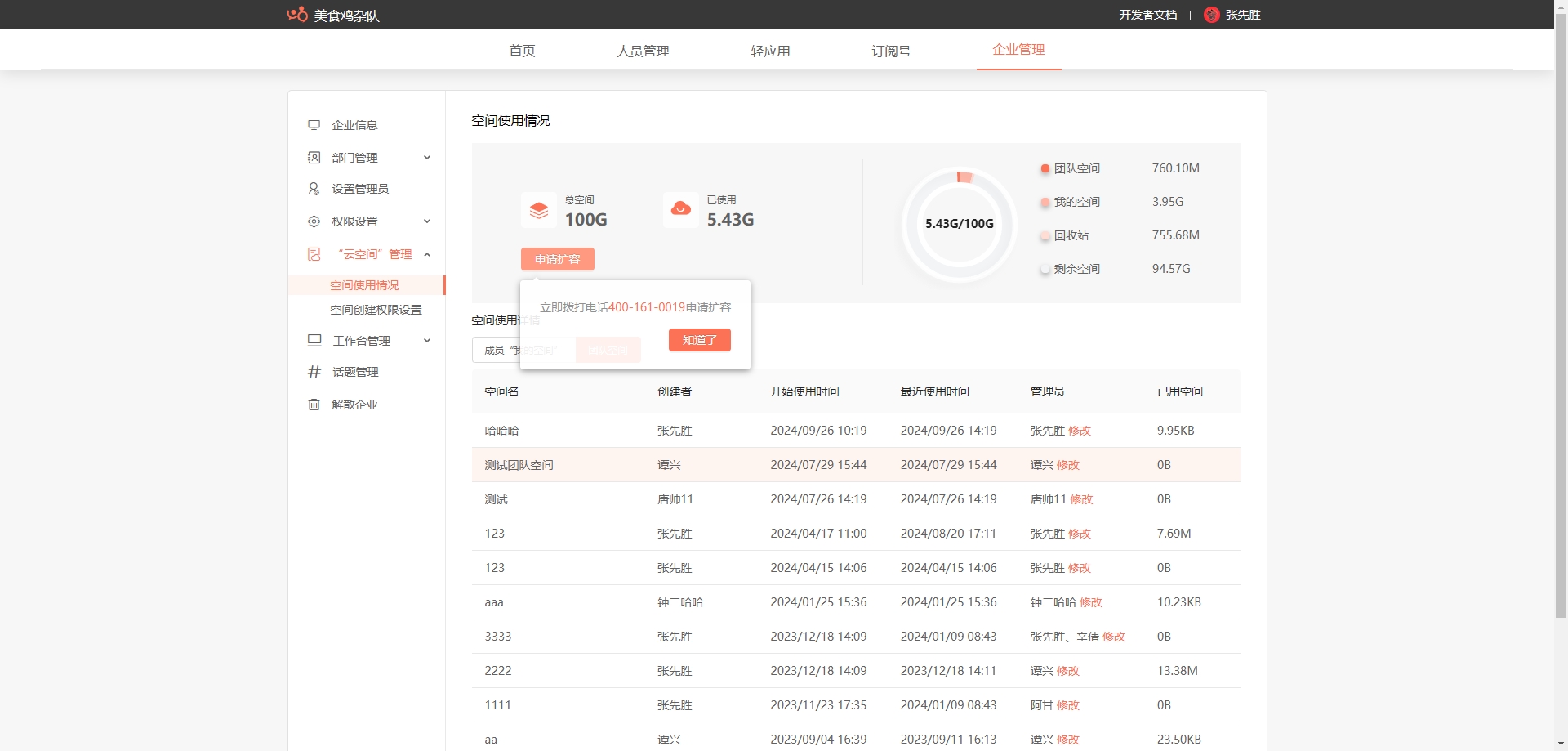This screenshot has width=1568, height=751.
Task: Click the 部门管理 sidebar icon
Action: (x=314, y=158)
